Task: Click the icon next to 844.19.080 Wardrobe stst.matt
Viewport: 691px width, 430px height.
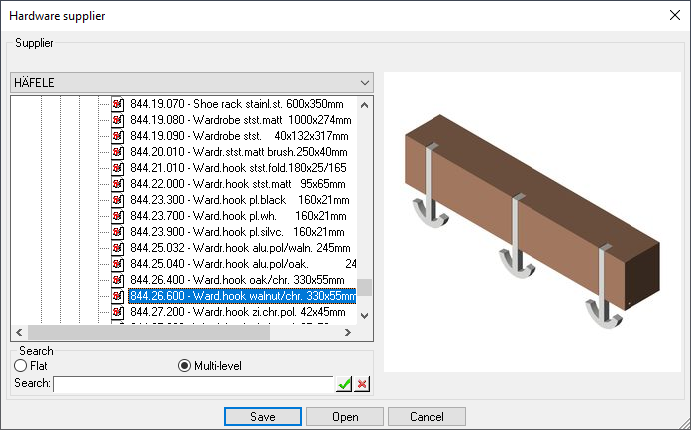Action: (x=116, y=120)
